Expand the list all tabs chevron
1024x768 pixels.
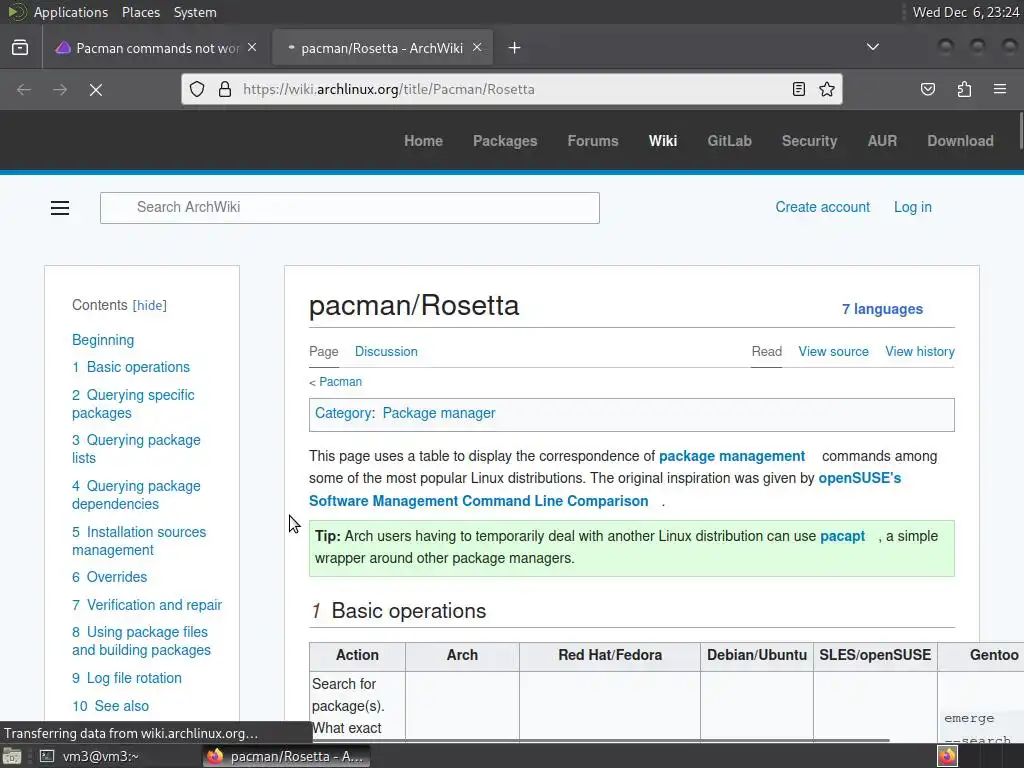pyautogui.click(x=872, y=47)
